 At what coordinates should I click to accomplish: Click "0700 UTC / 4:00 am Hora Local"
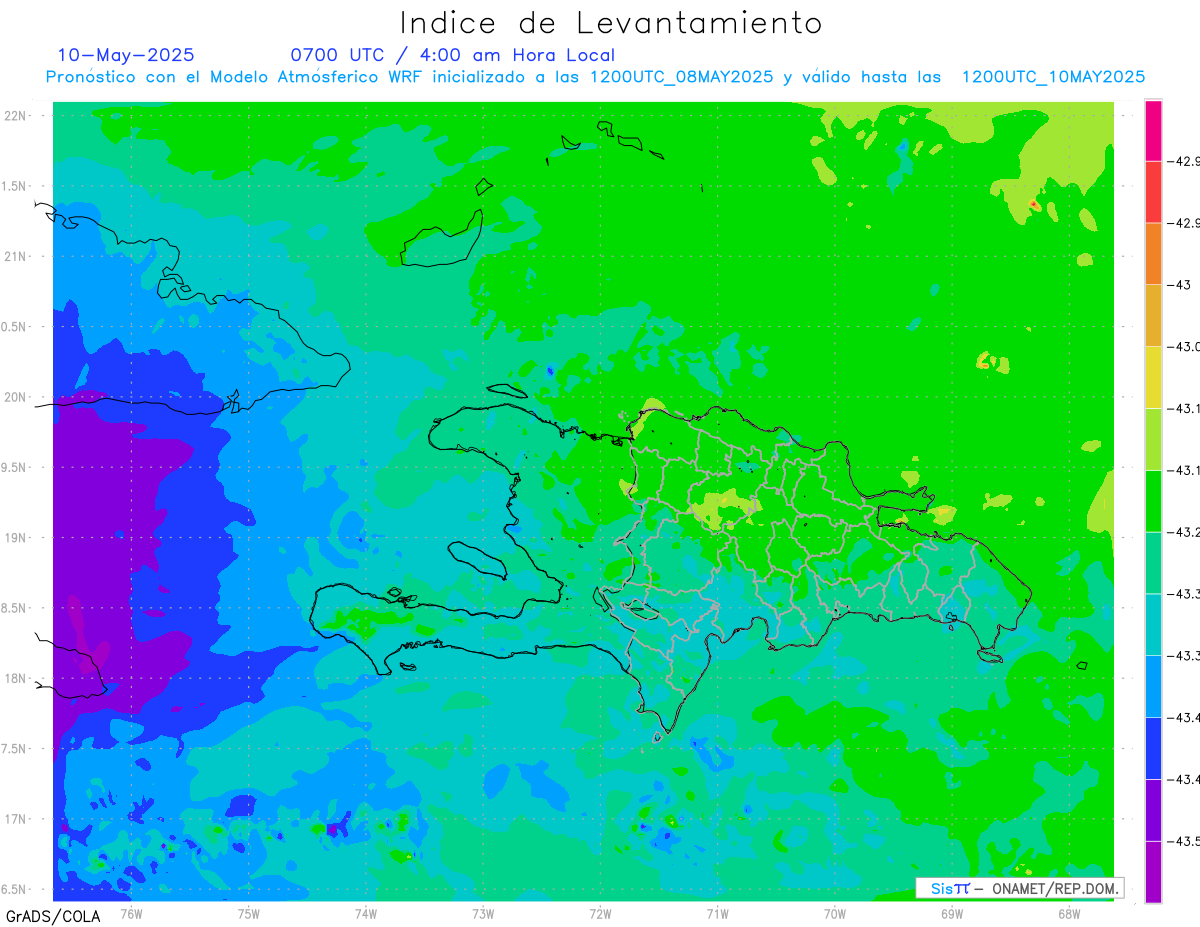453,55
